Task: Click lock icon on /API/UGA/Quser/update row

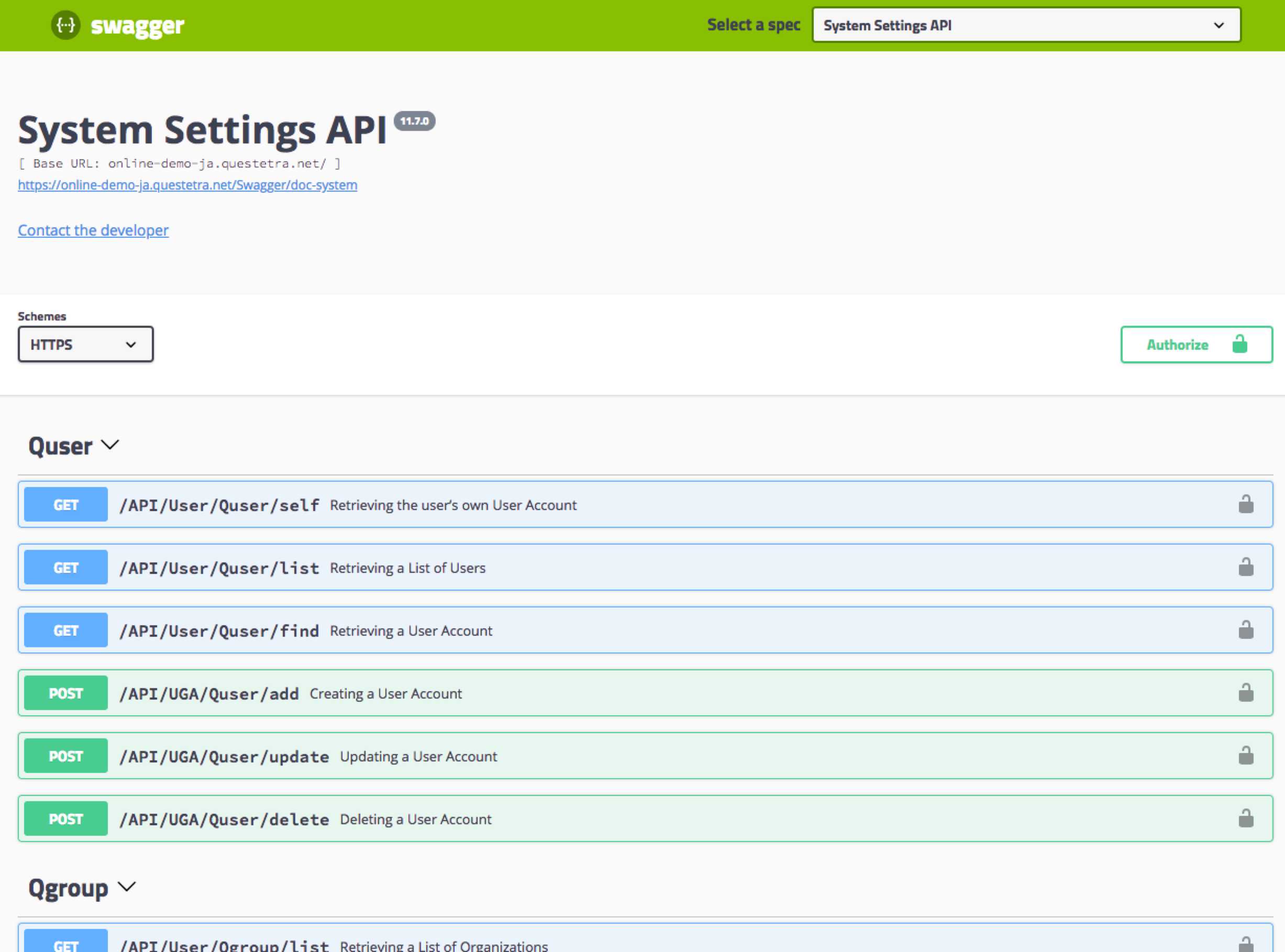Action: [1246, 756]
